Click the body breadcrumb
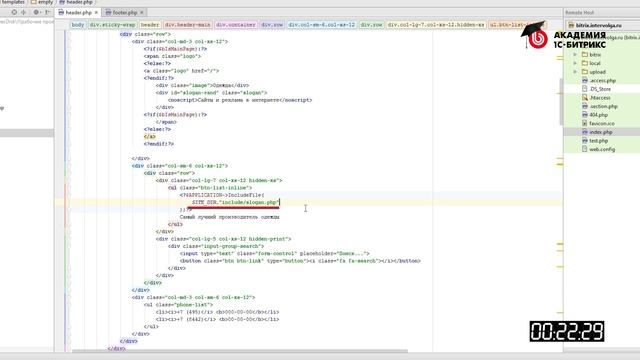 click(x=78, y=24)
